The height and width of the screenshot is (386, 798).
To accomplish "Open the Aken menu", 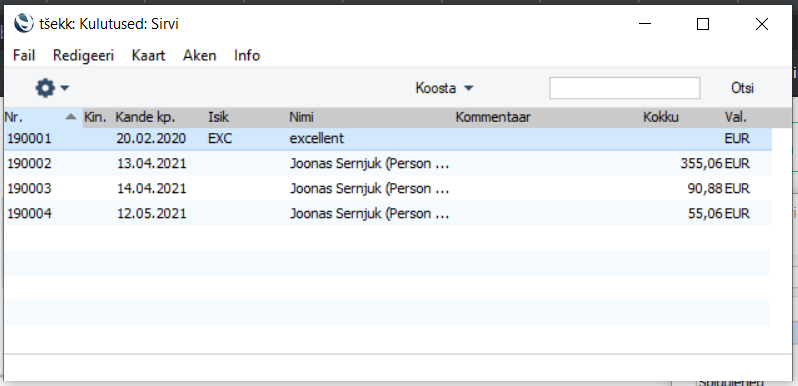I will coord(200,56).
